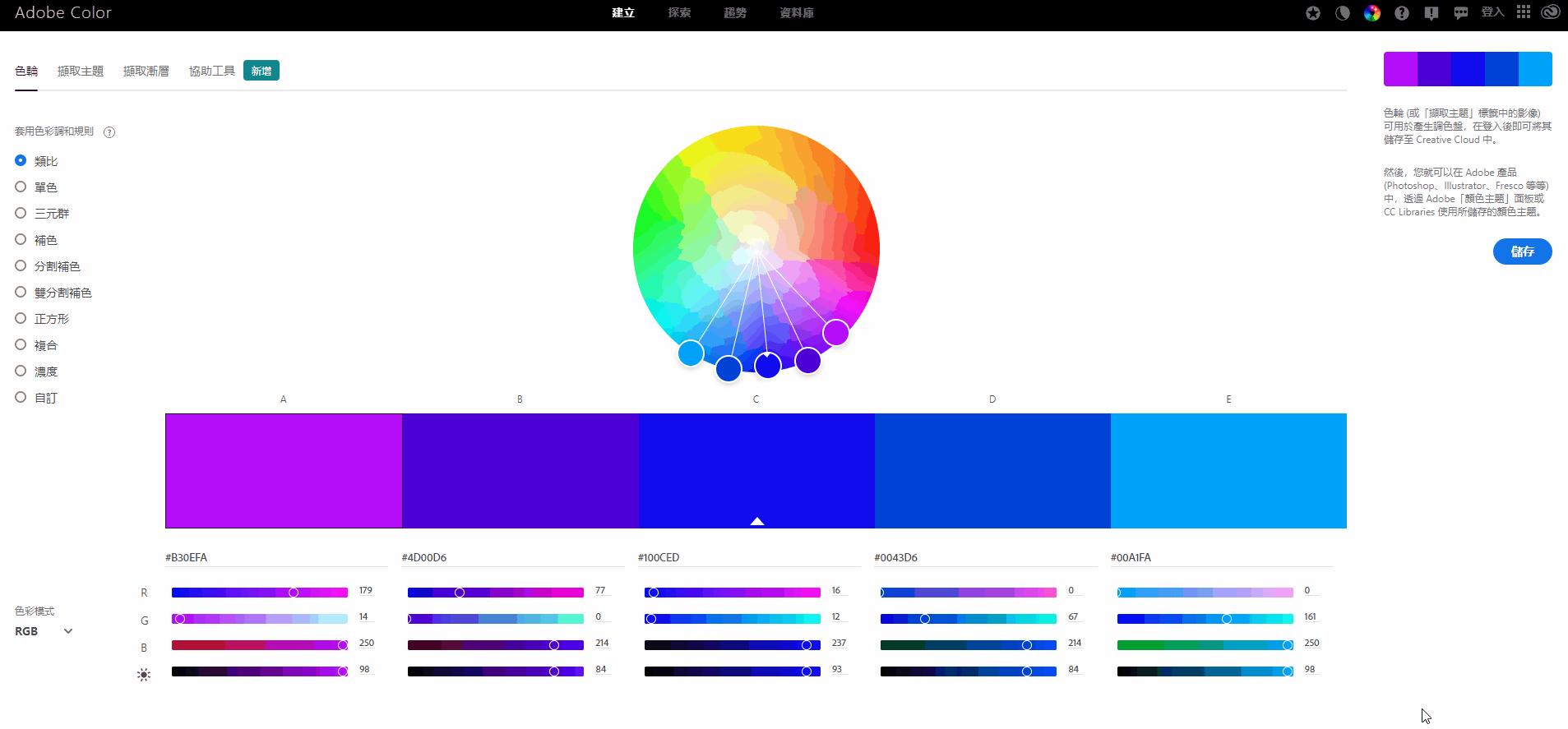
Task: Click the 登入 sign-in link
Action: [x=1492, y=12]
